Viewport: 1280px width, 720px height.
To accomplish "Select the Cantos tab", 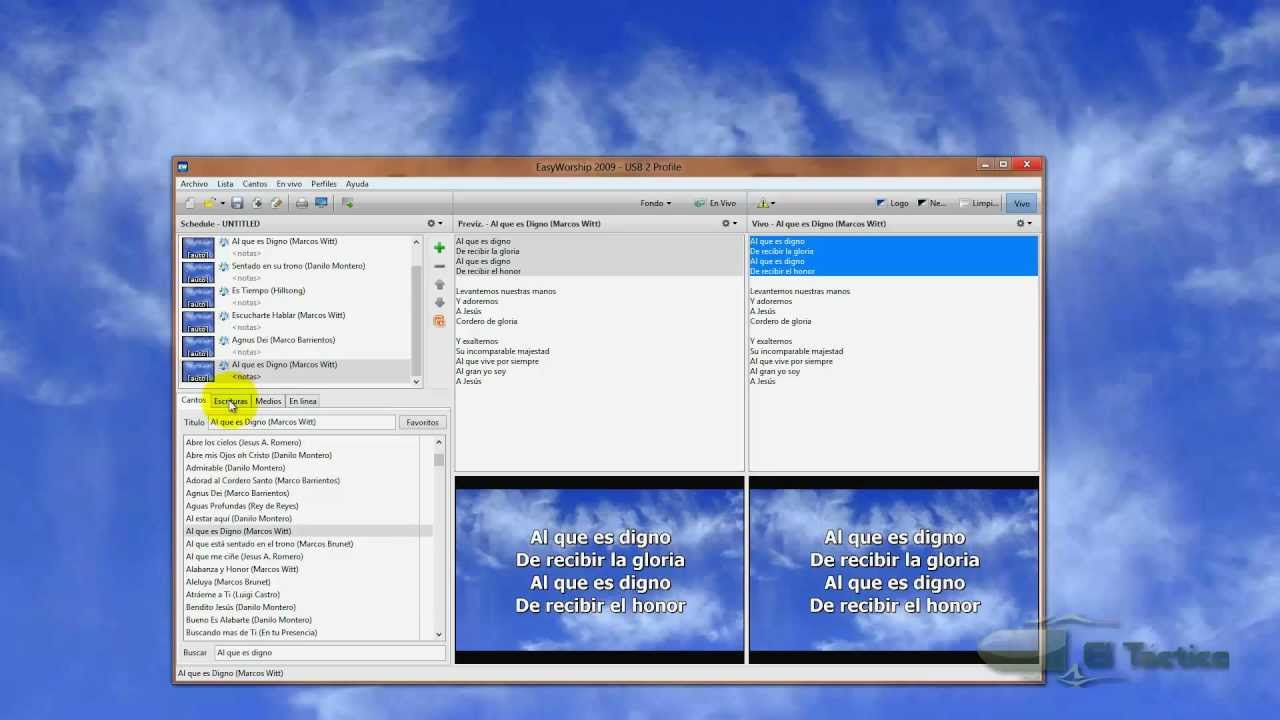I will pyautogui.click(x=193, y=400).
